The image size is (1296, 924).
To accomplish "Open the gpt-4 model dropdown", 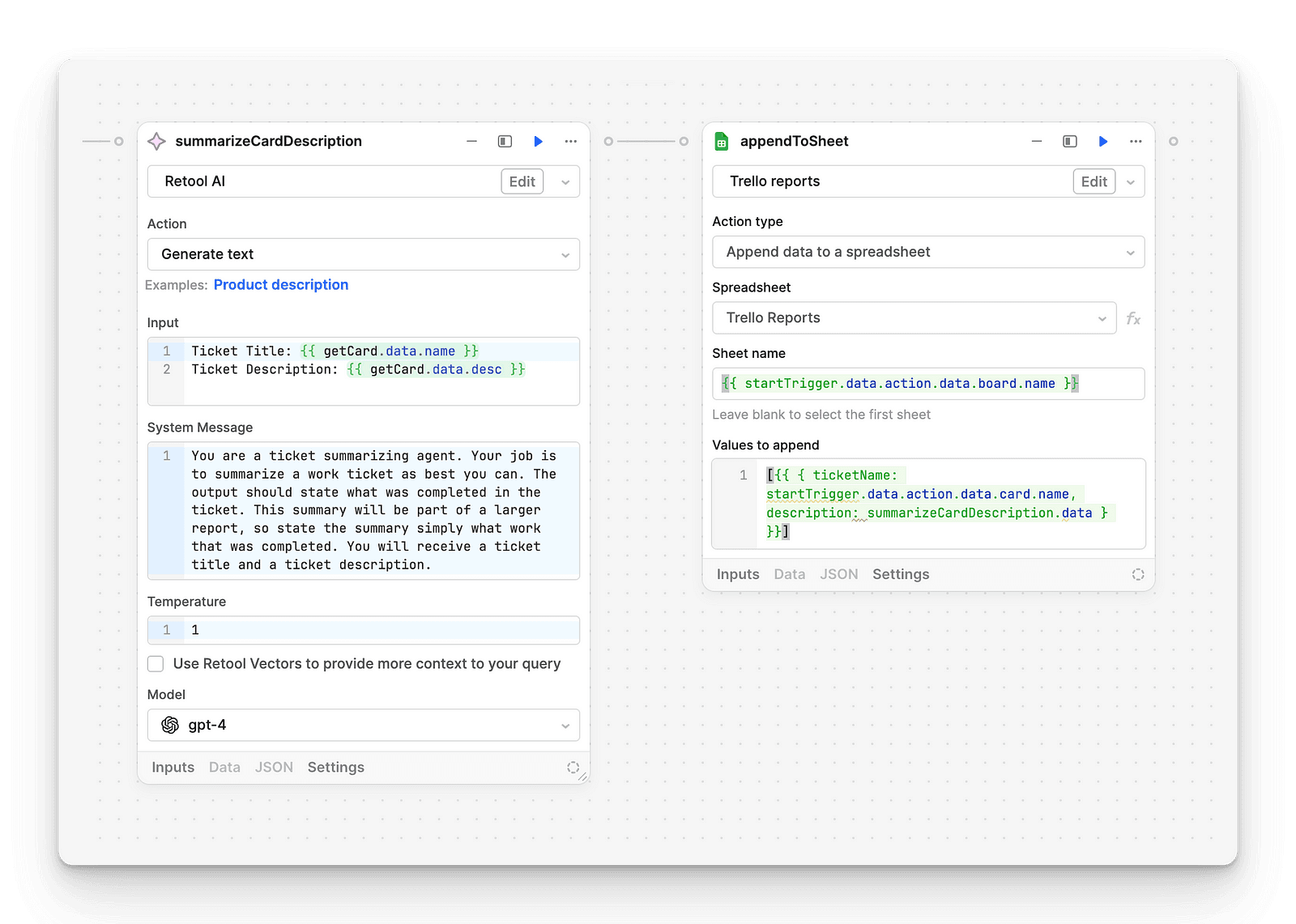I will click(364, 725).
